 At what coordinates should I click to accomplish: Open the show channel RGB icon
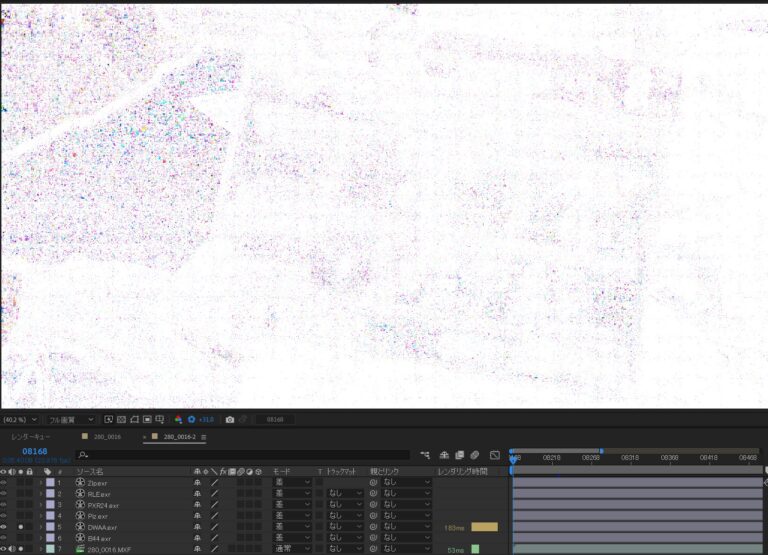(x=178, y=419)
